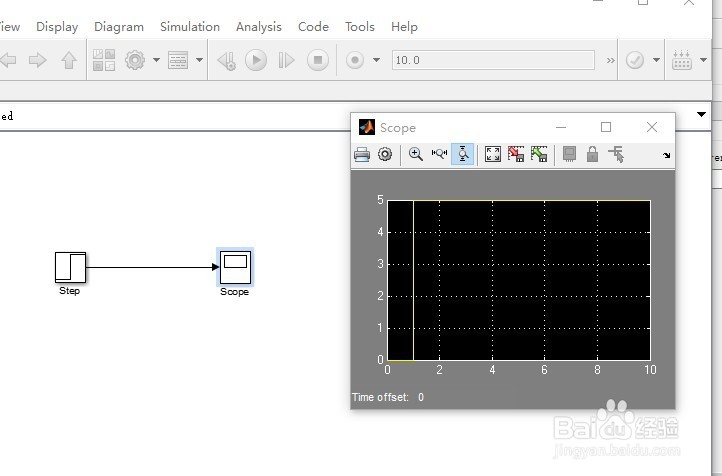Expand the Record button dropdown arrow
Screen dimensions: 722x476
coord(376,60)
